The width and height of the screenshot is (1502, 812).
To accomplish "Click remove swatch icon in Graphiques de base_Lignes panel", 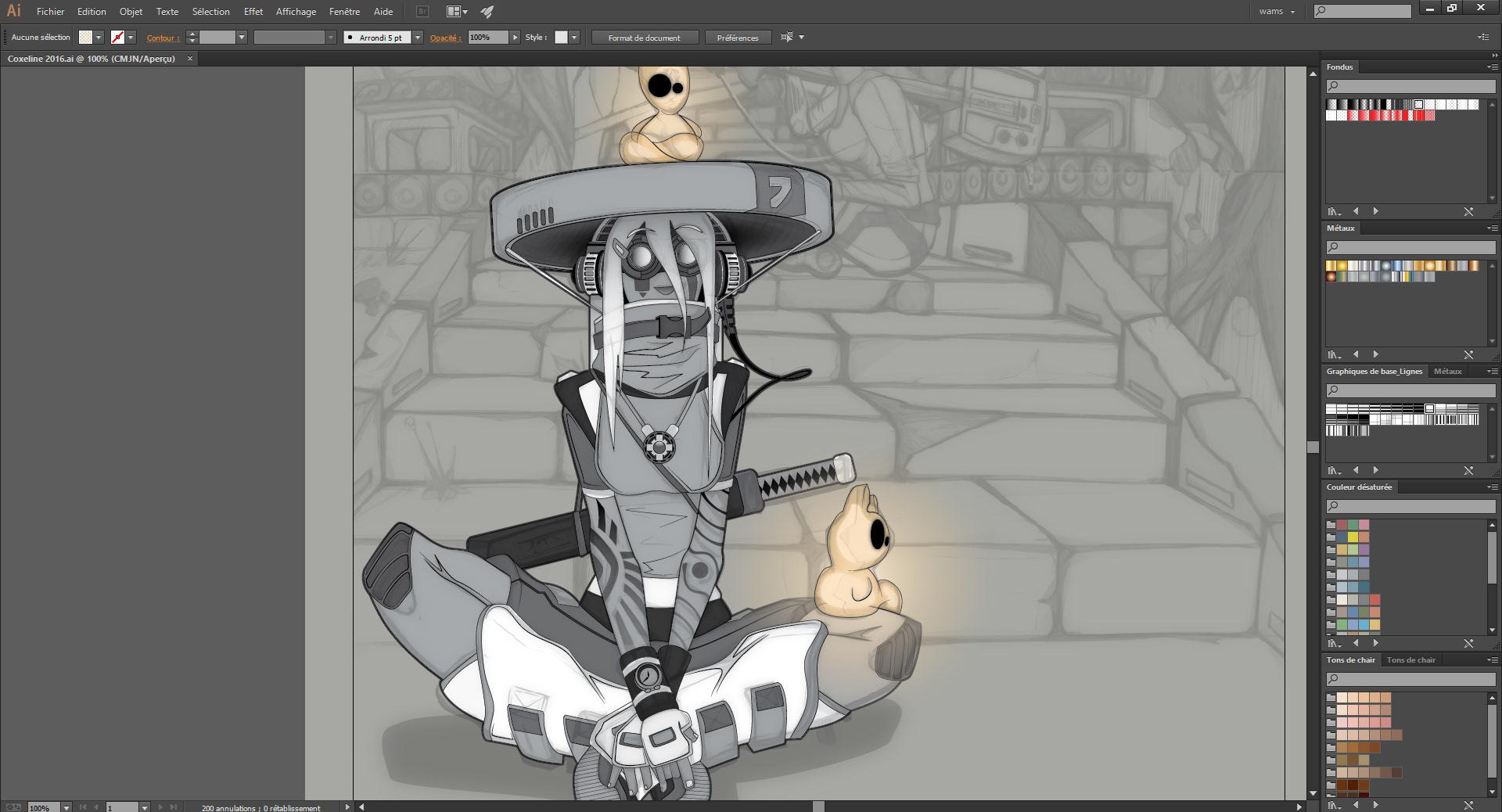I will 1468,470.
